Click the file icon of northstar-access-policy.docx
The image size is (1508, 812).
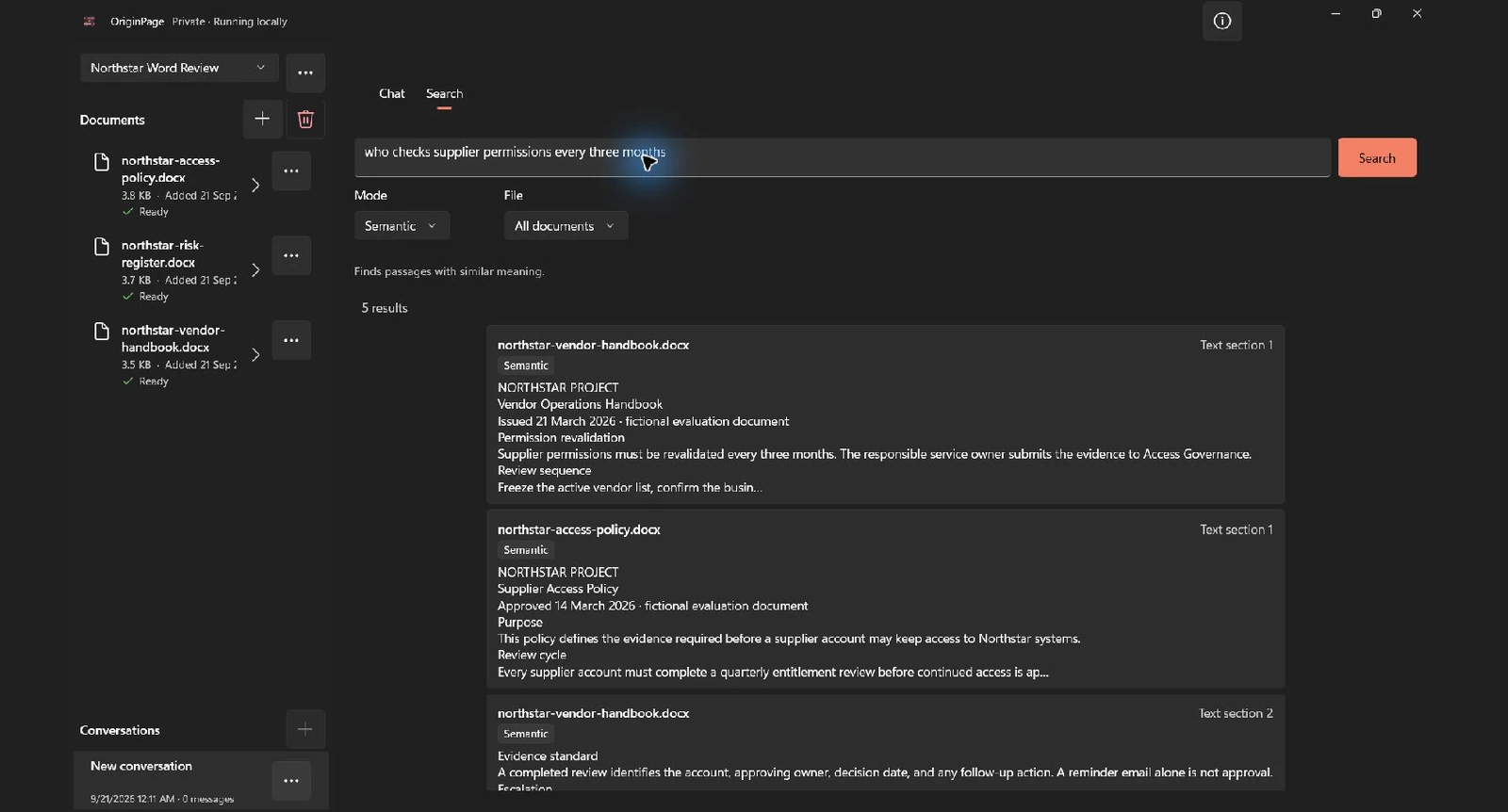102,162
